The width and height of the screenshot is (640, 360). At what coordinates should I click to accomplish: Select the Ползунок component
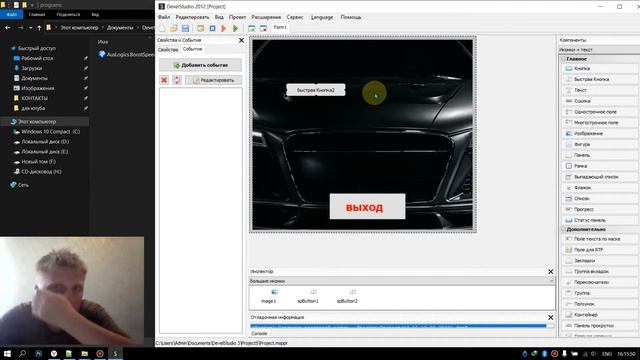tap(600, 304)
